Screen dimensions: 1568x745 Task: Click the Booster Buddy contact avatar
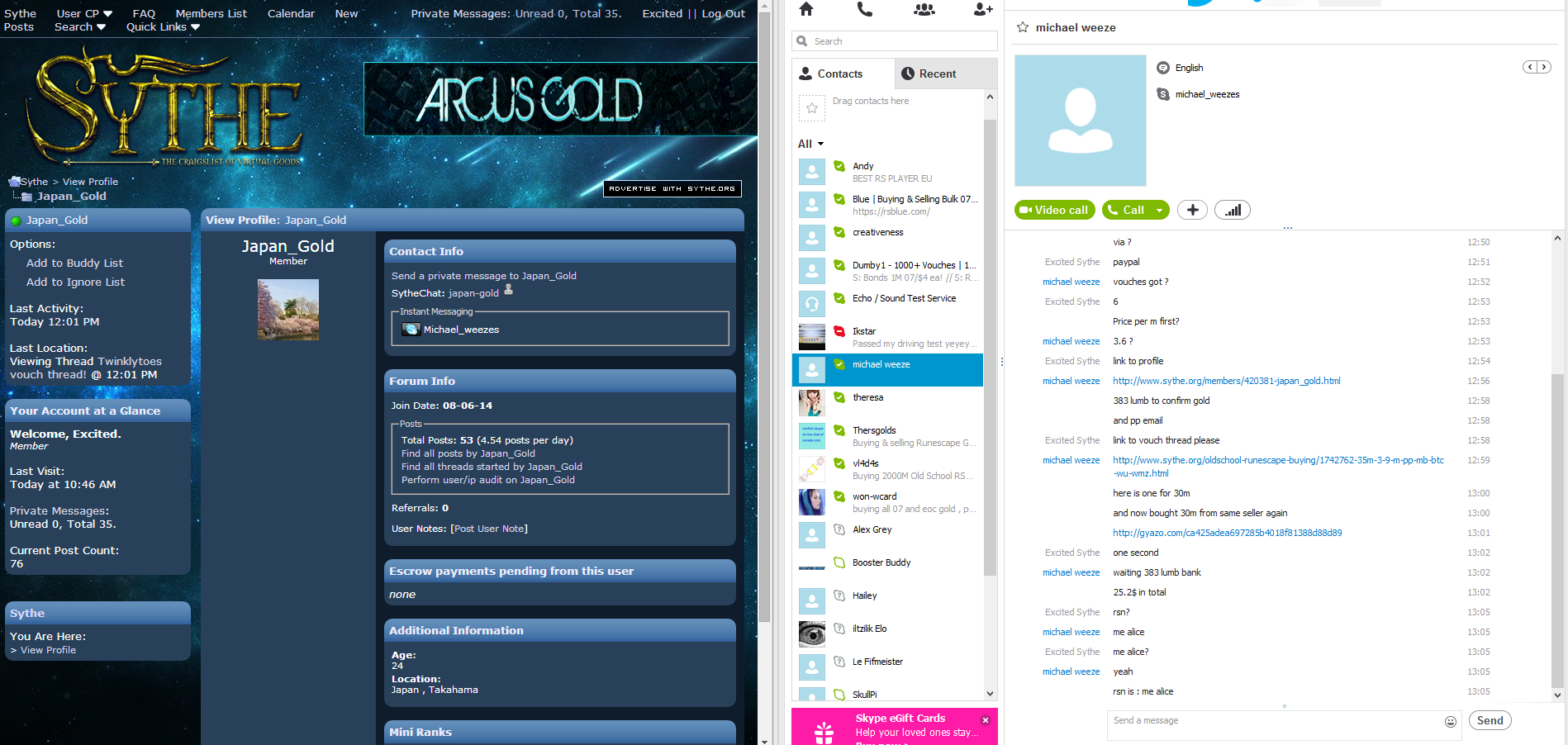(812, 568)
